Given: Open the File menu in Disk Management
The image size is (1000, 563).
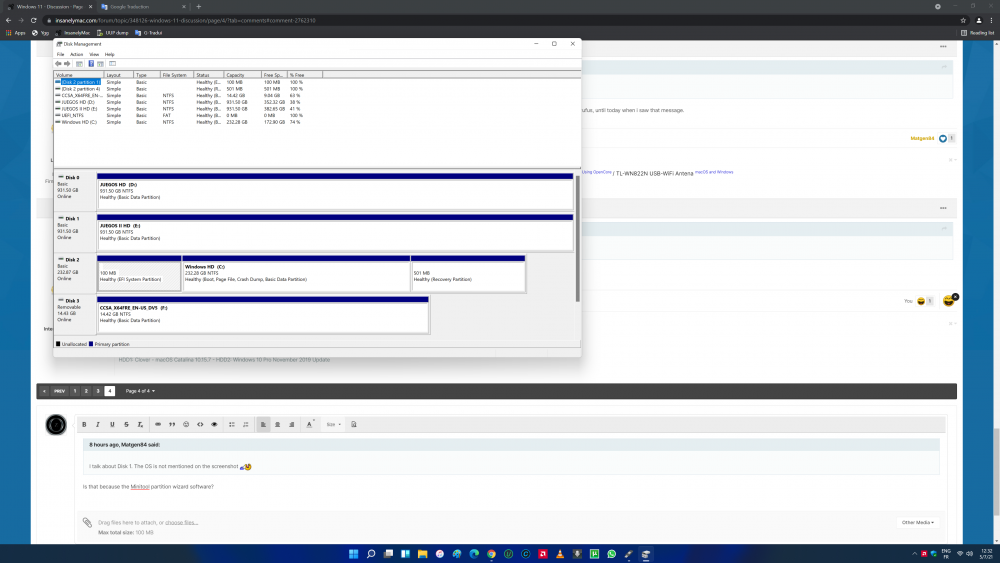Looking at the screenshot, I should 61,54.
